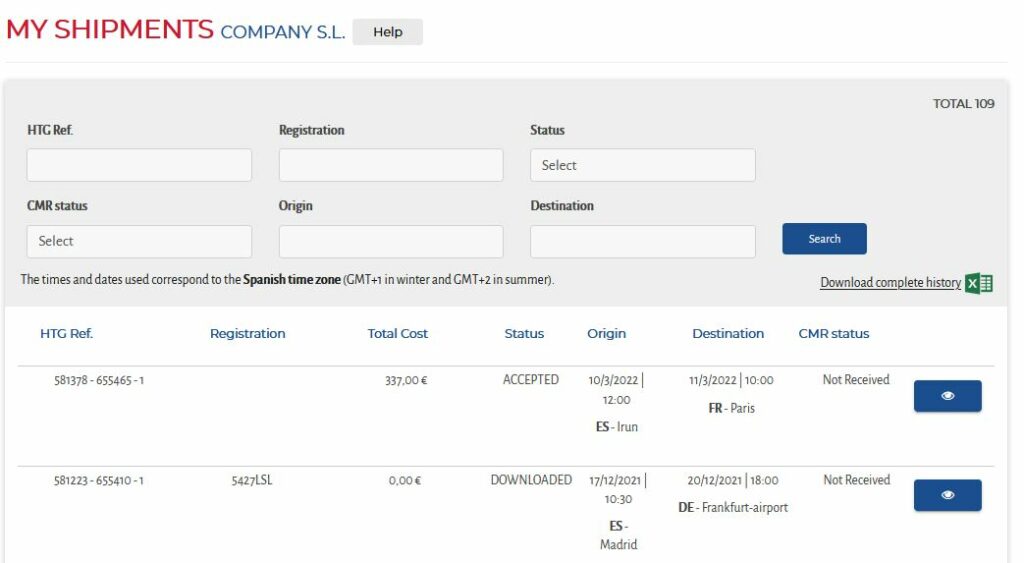The height and width of the screenshot is (563, 1024).
Task: Select the Destination filter field
Action: 643,241
